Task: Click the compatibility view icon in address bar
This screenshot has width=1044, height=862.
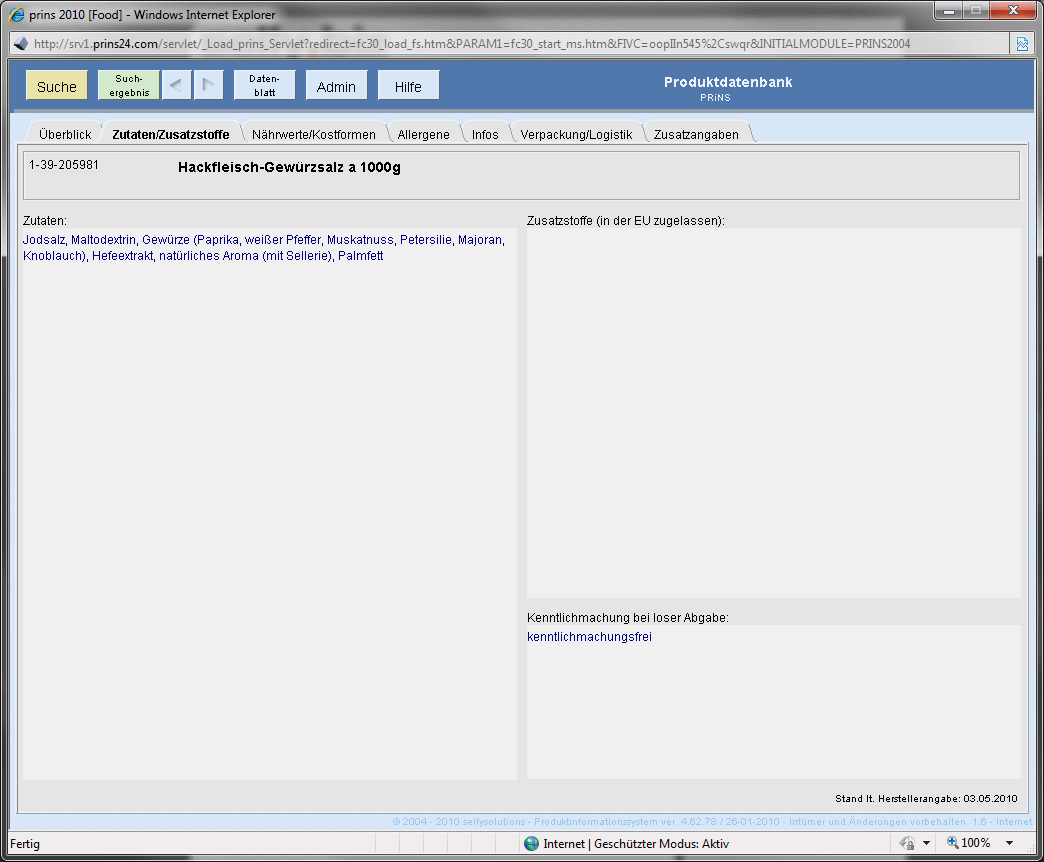Action: [1022, 44]
